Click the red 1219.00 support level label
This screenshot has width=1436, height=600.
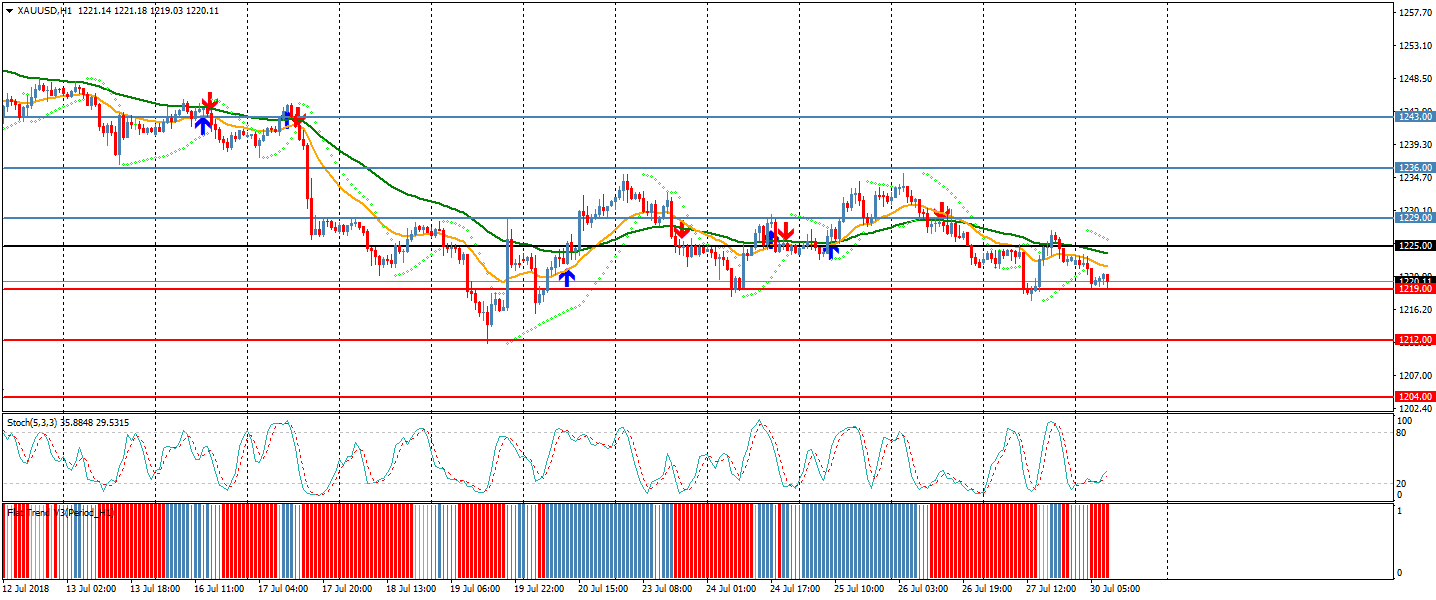1415,289
